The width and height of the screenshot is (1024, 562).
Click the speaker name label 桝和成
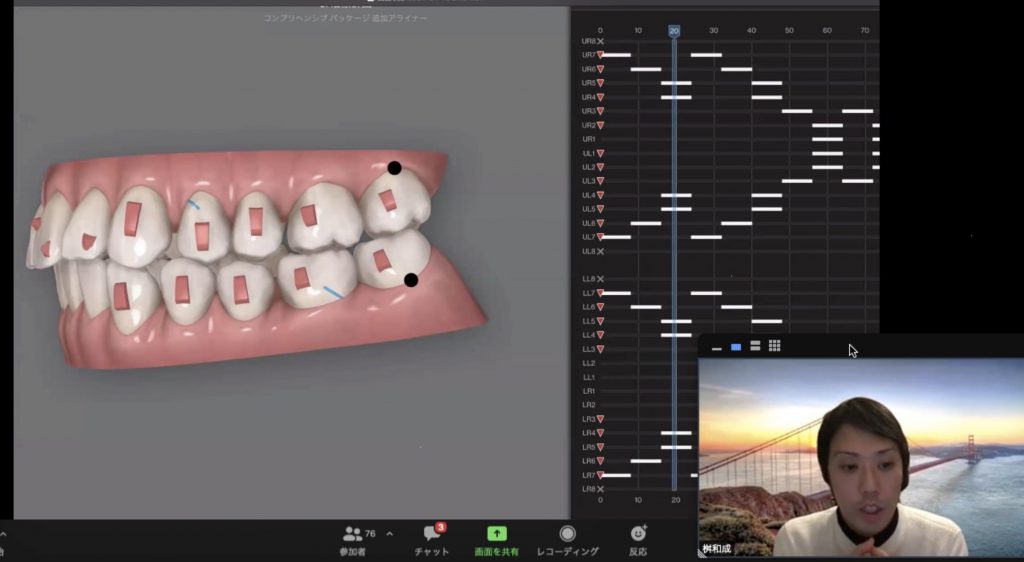pos(717,549)
